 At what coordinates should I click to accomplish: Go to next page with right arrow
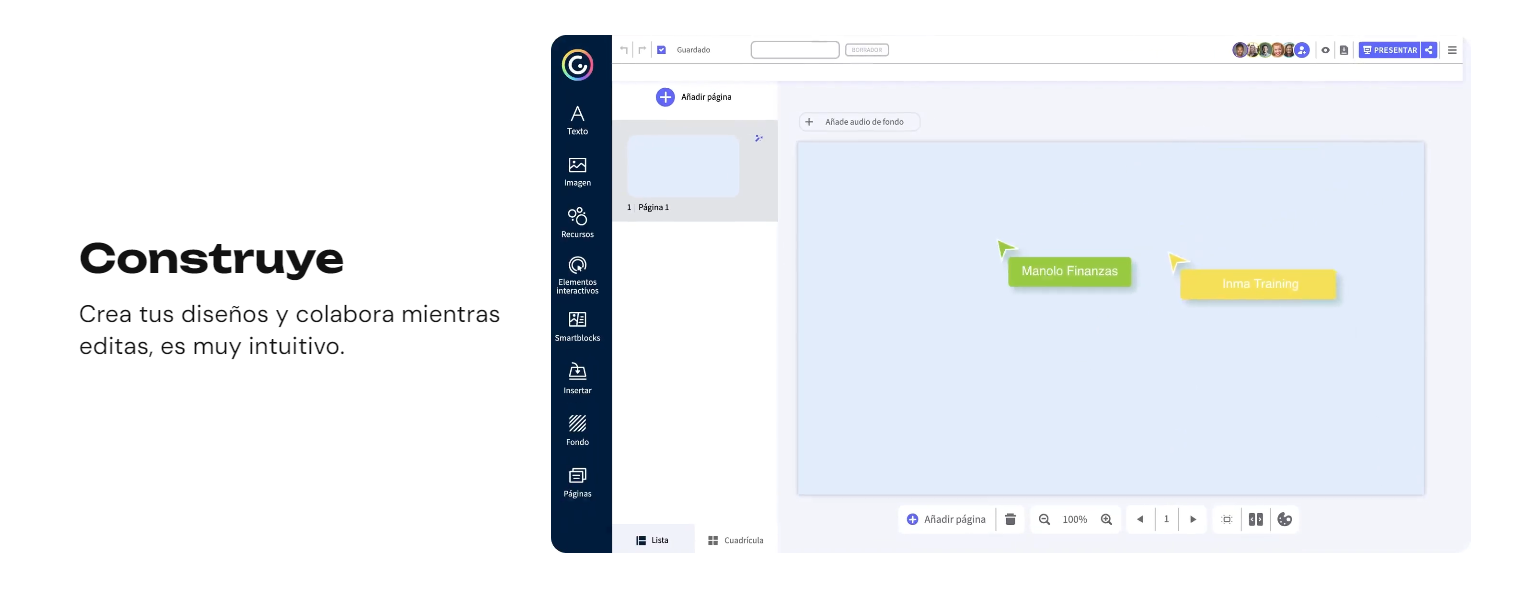click(x=1193, y=519)
